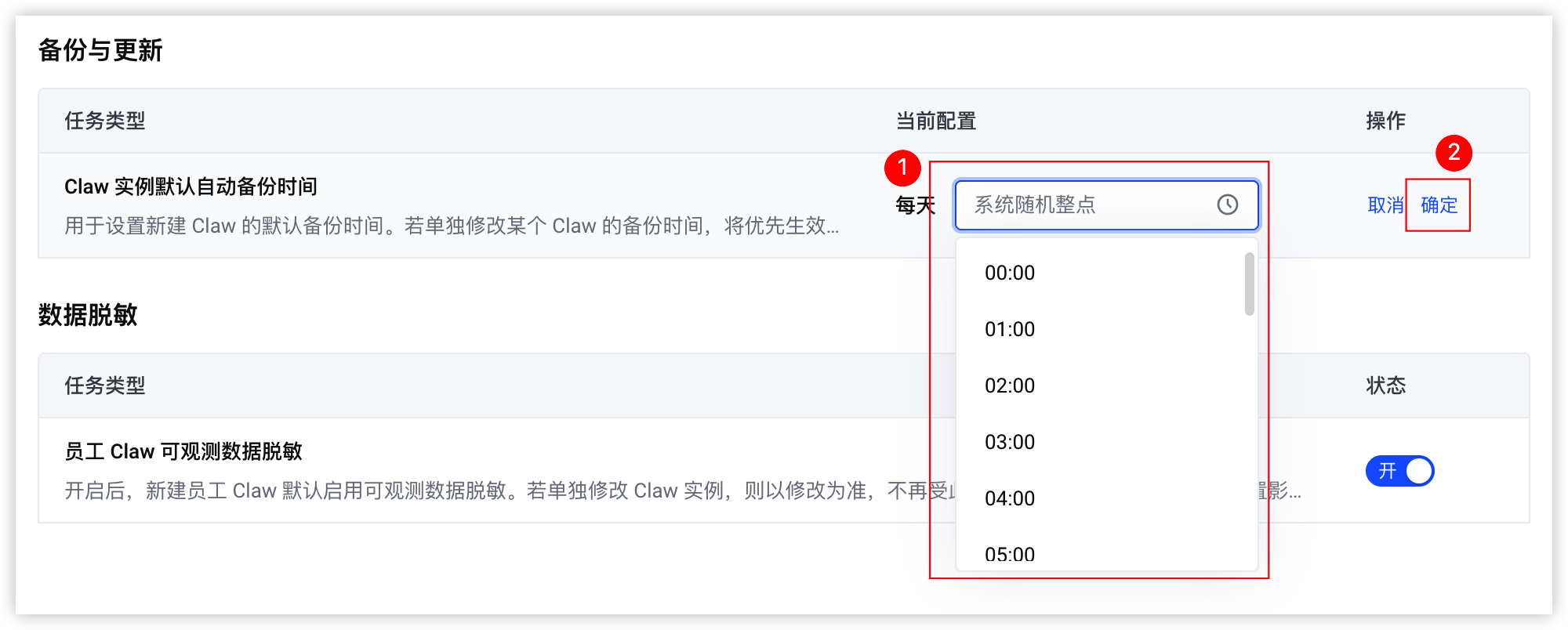Click red annotation badge number 2

1454,153
